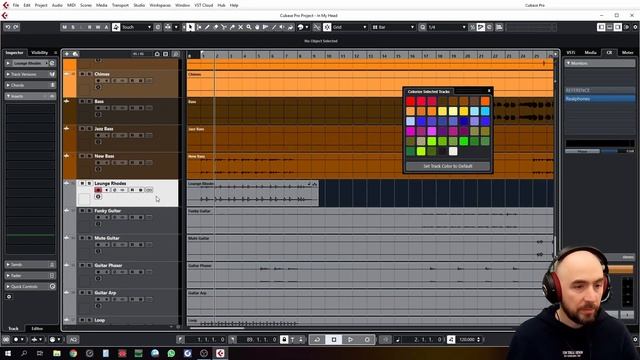Switch to the Editor tab at bottom left
Viewport: 640px width, 360px height.
(x=37, y=329)
